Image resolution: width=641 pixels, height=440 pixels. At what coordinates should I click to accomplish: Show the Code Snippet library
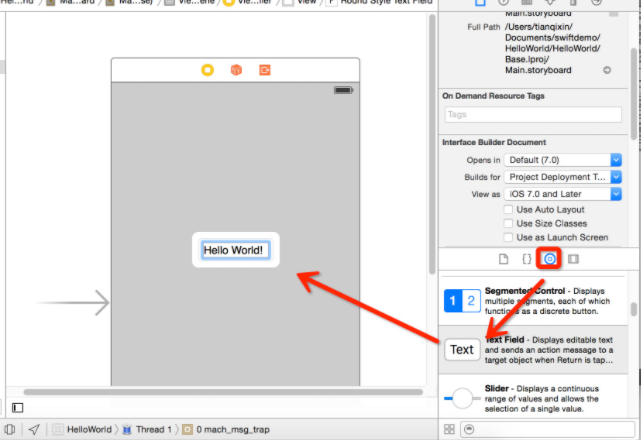pos(527,259)
